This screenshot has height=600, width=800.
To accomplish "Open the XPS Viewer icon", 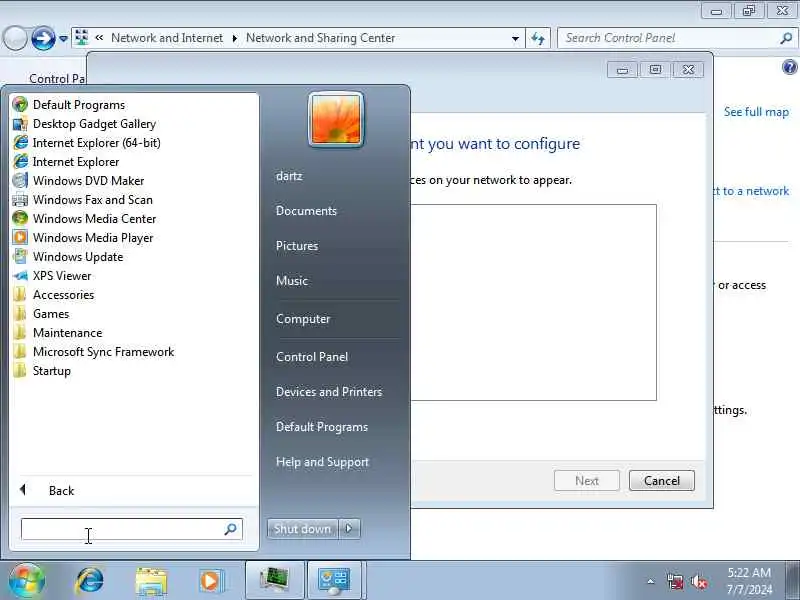I will [20, 276].
